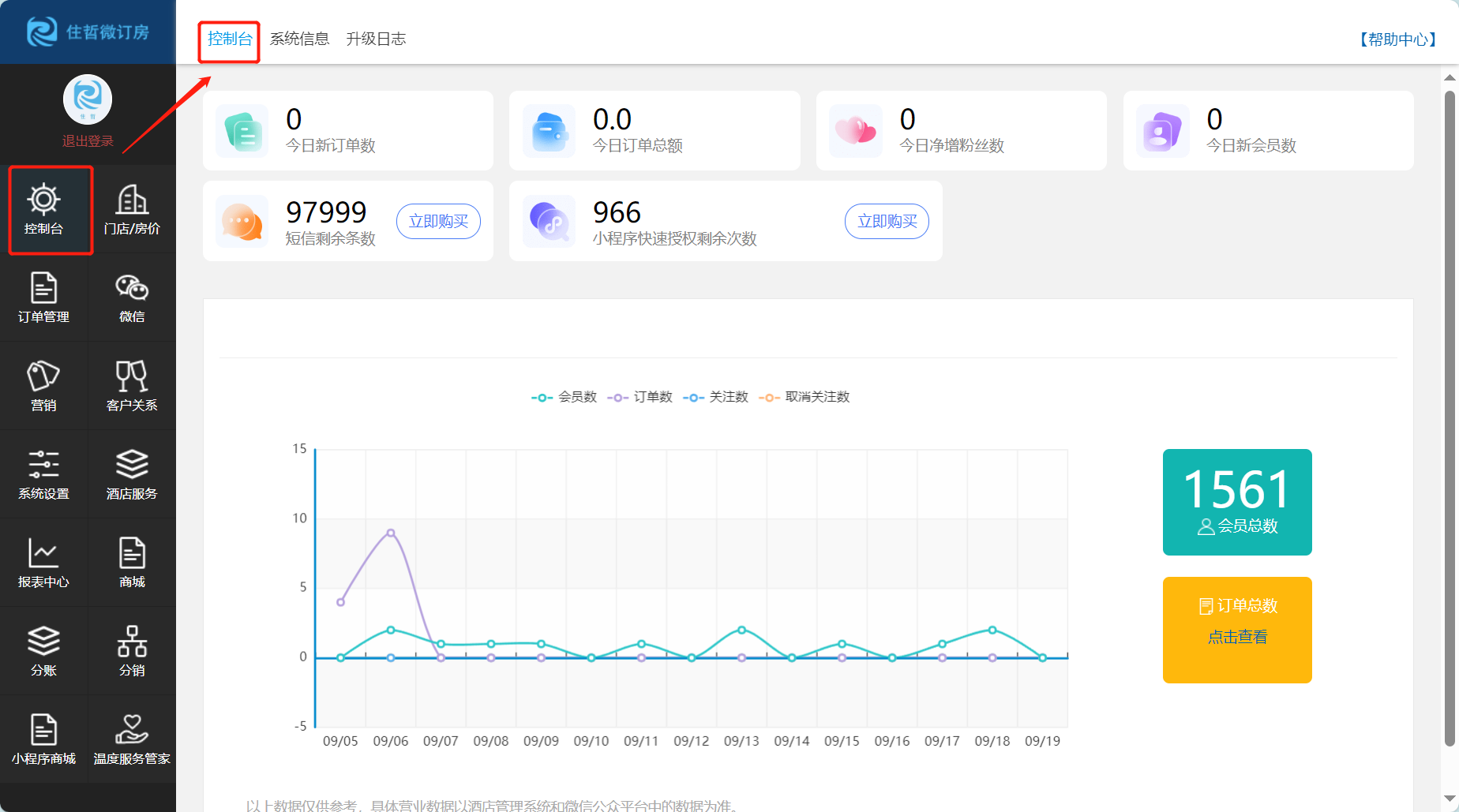1459x812 pixels.
Task: Go to 订单管理 sidebar item
Action: 43,297
